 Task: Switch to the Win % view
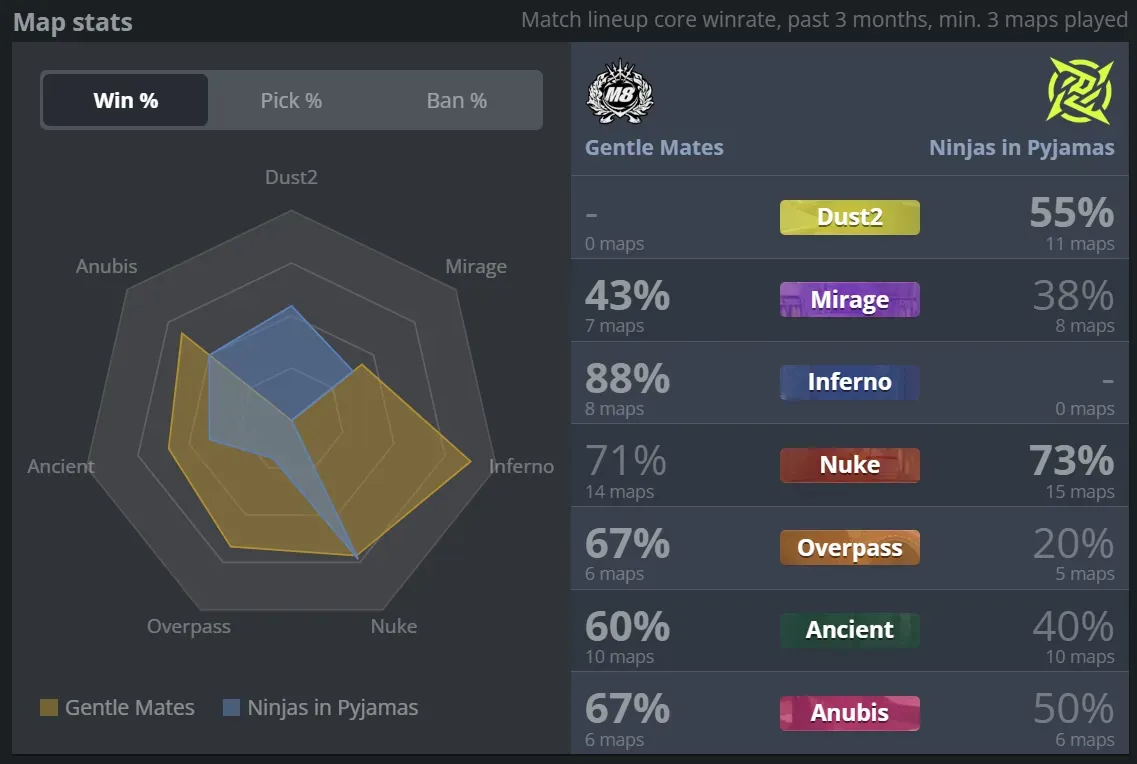(x=124, y=100)
